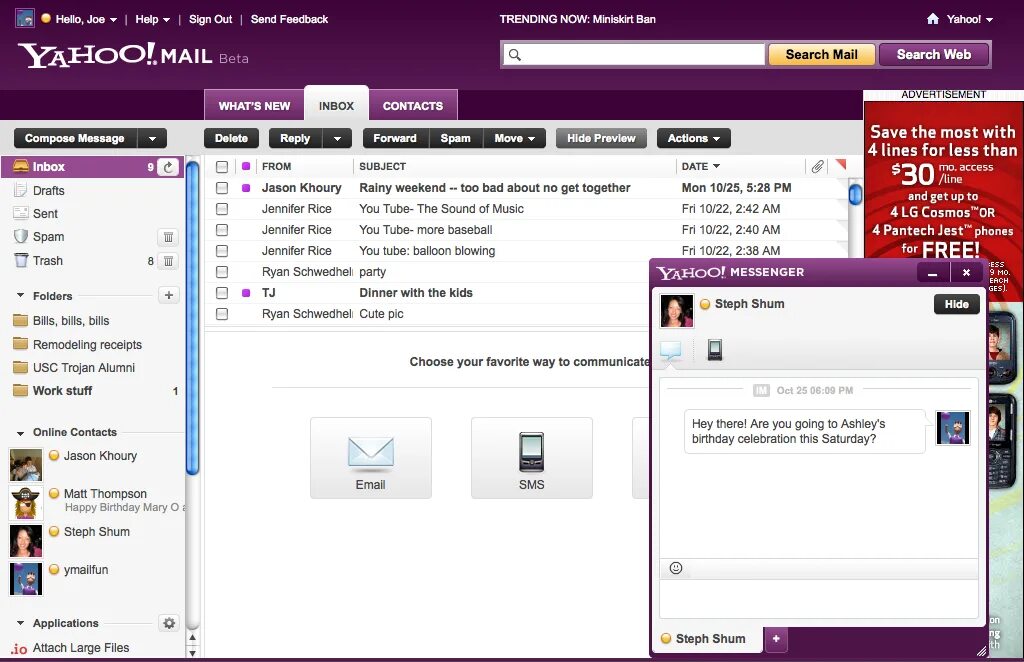
Task: Click the Hide Preview button
Action: click(x=601, y=138)
